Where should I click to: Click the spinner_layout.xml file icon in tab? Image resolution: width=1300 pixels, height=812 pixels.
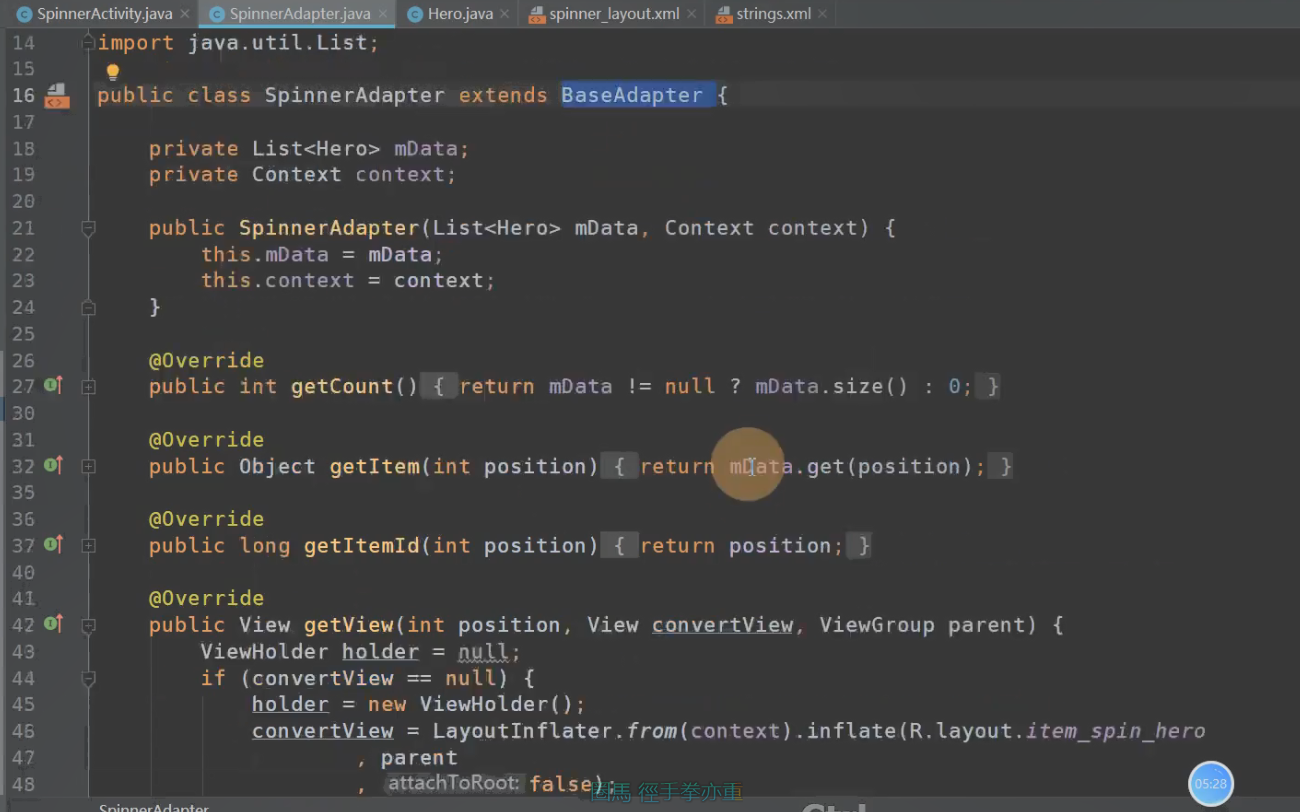pos(537,15)
